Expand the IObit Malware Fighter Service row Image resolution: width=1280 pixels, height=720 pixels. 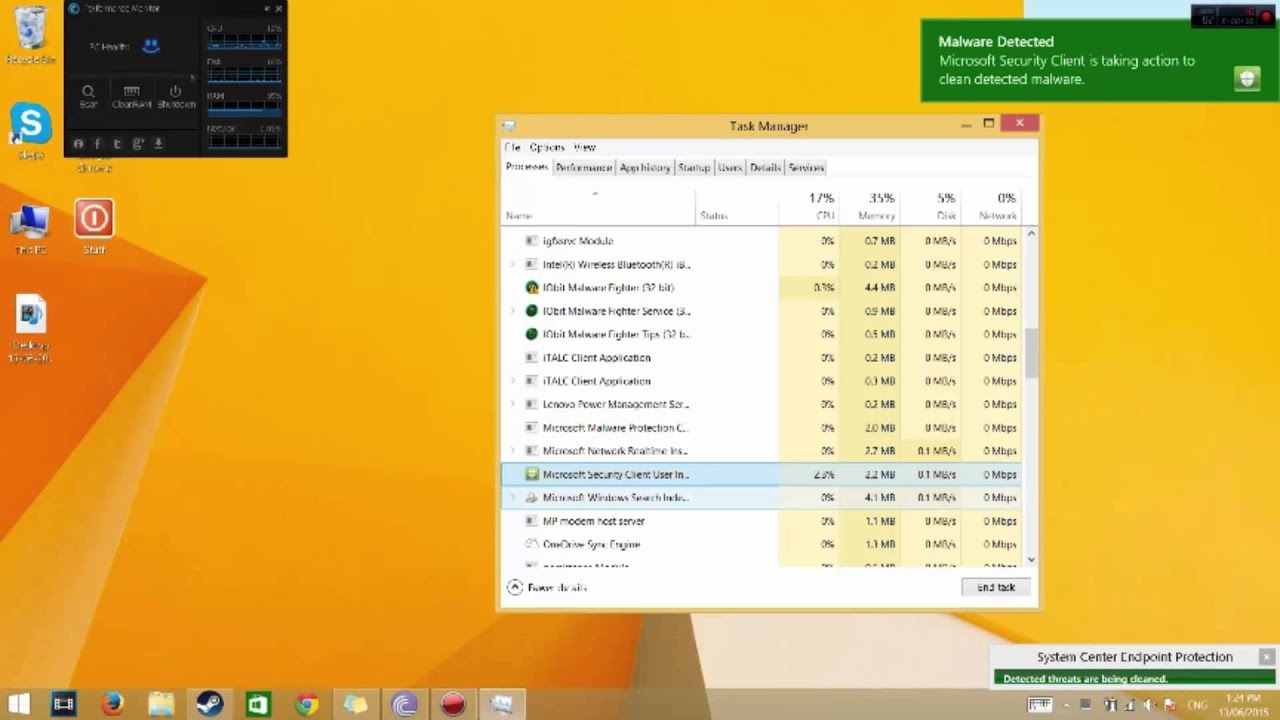click(513, 311)
